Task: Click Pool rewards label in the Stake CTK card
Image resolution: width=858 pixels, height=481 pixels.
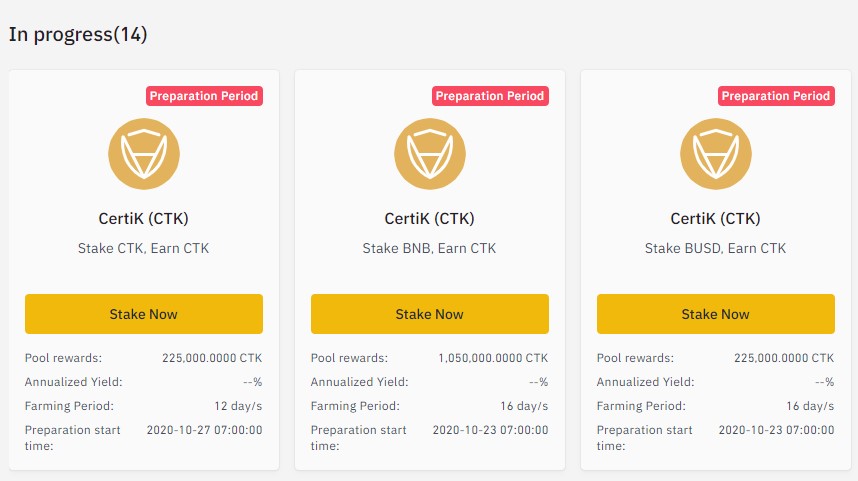Action: click(x=63, y=358)
